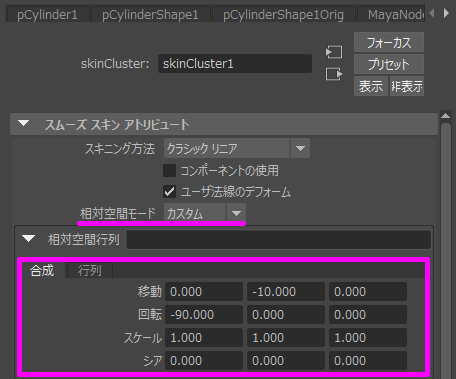The width and height of the screenshot is (456, 379).
Task: Click the スケール X value field
Action: (x=204, y=338)
